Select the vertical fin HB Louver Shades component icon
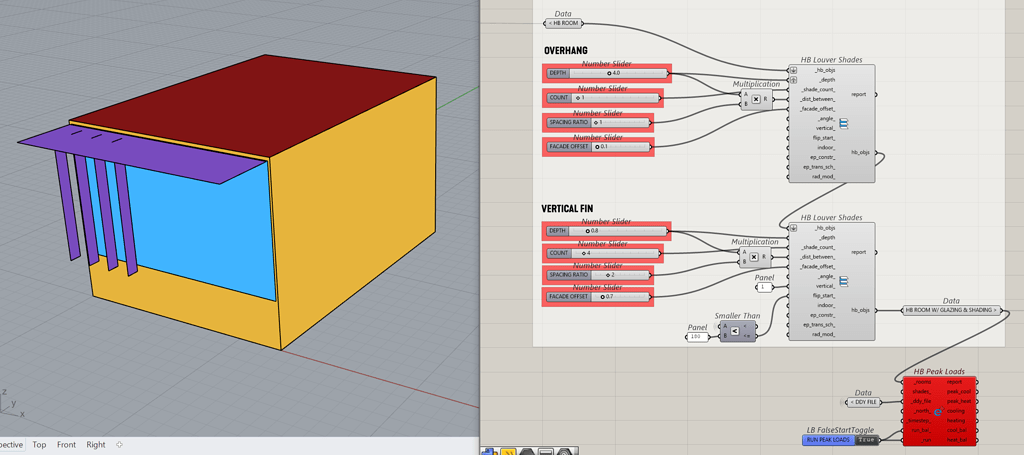 point(844,281)
